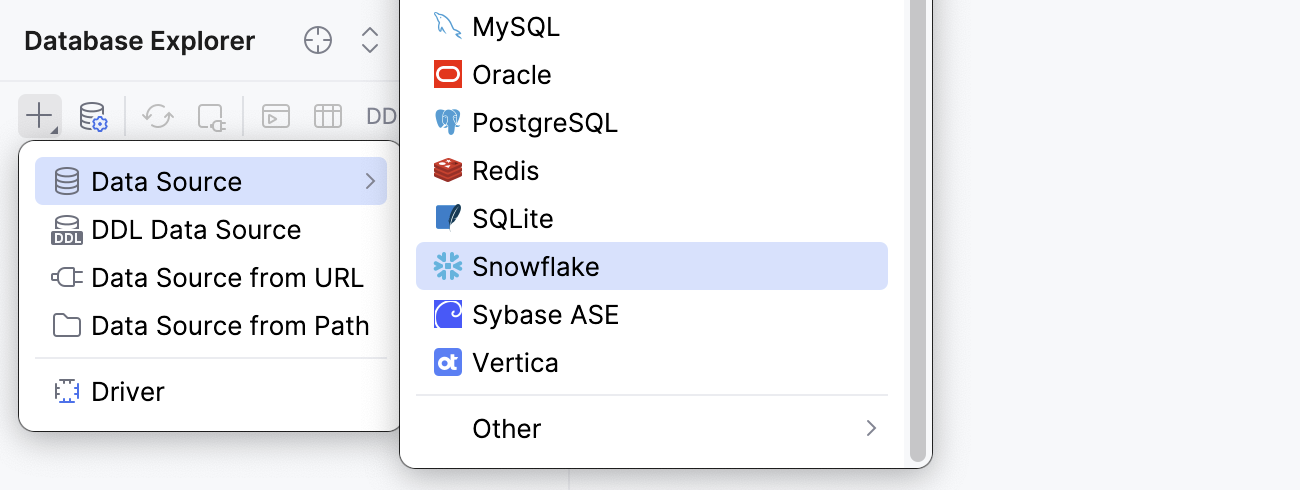Image resolution: width=1300 pixels, height=490 pixels.
Task: Click the data source list scrollbar
Action: tap(917, 230)
